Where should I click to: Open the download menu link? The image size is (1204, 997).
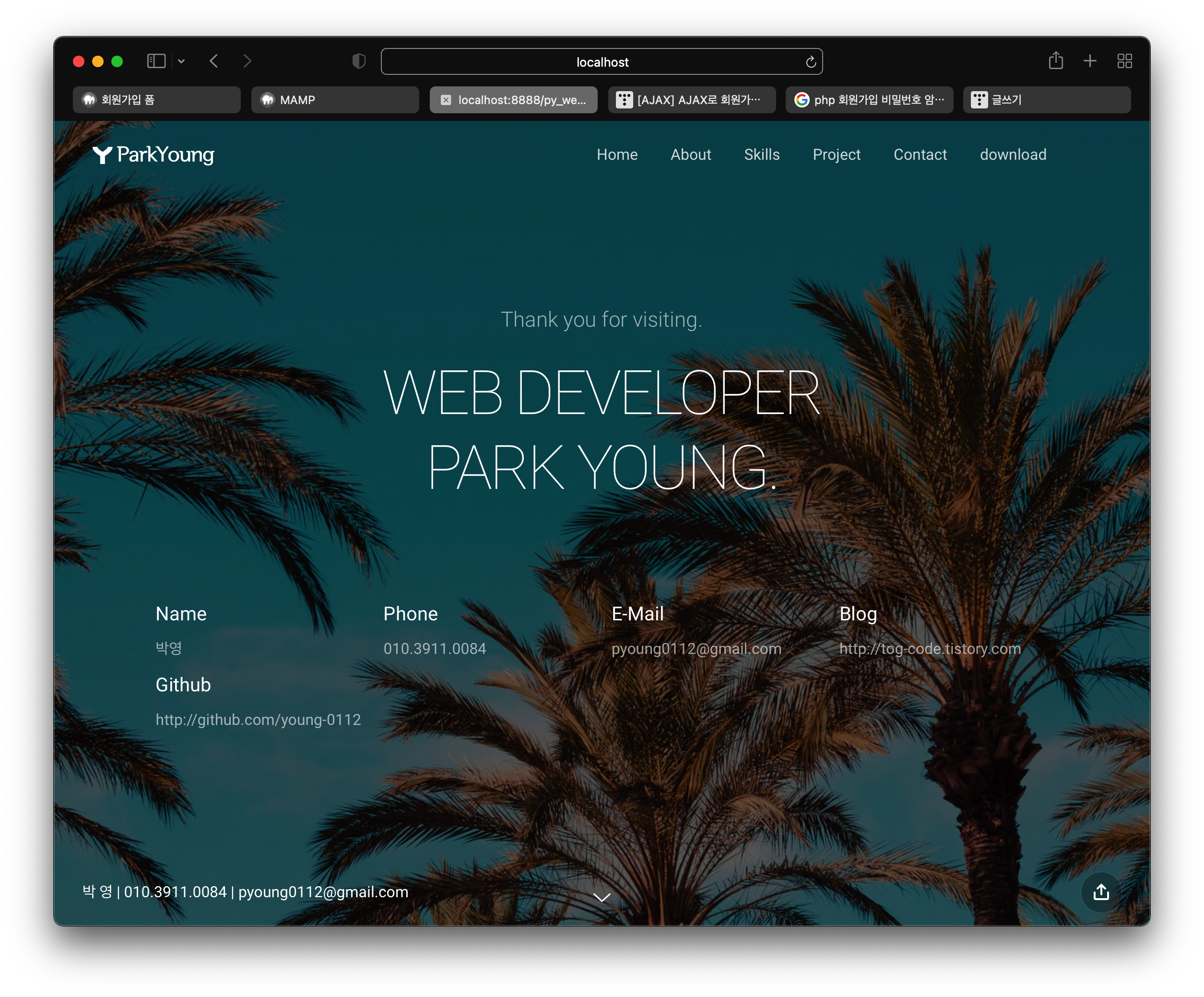[1013, 155]
